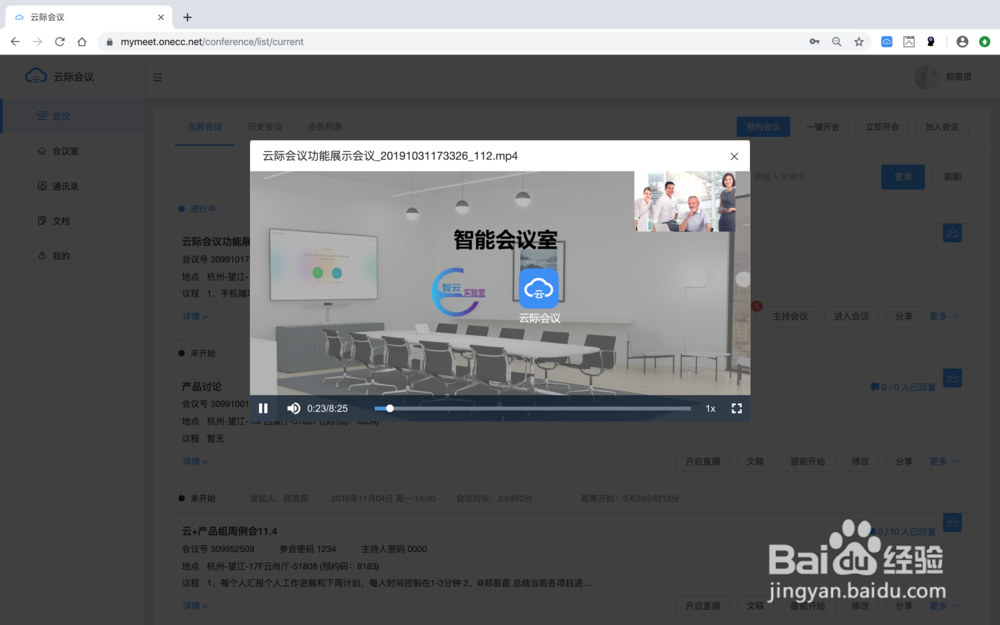
Task: Switch to the 历史会议 tab
Action: (265, 127)
